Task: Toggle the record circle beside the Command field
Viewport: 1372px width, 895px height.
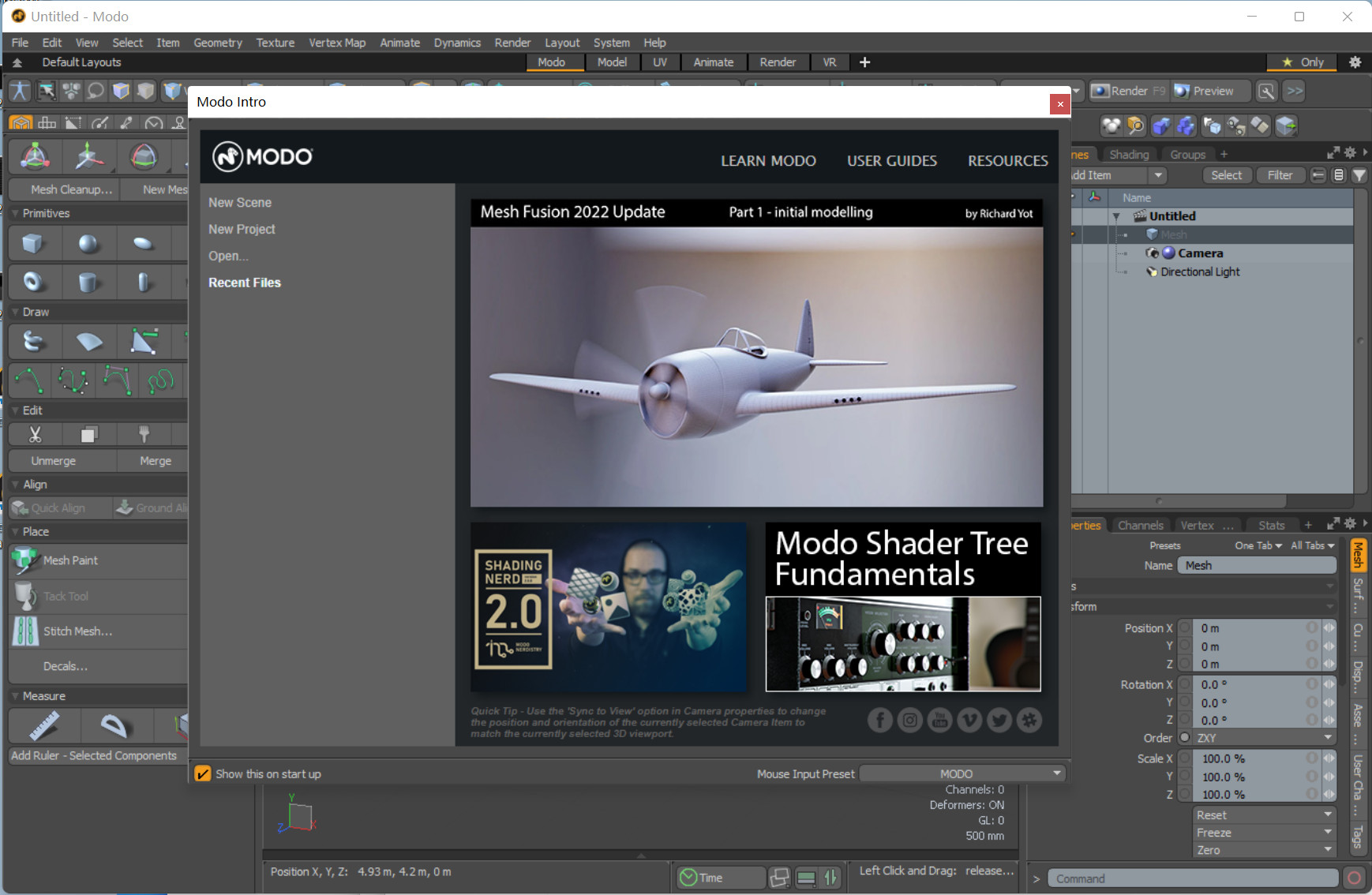Action: coord(1354,878)
